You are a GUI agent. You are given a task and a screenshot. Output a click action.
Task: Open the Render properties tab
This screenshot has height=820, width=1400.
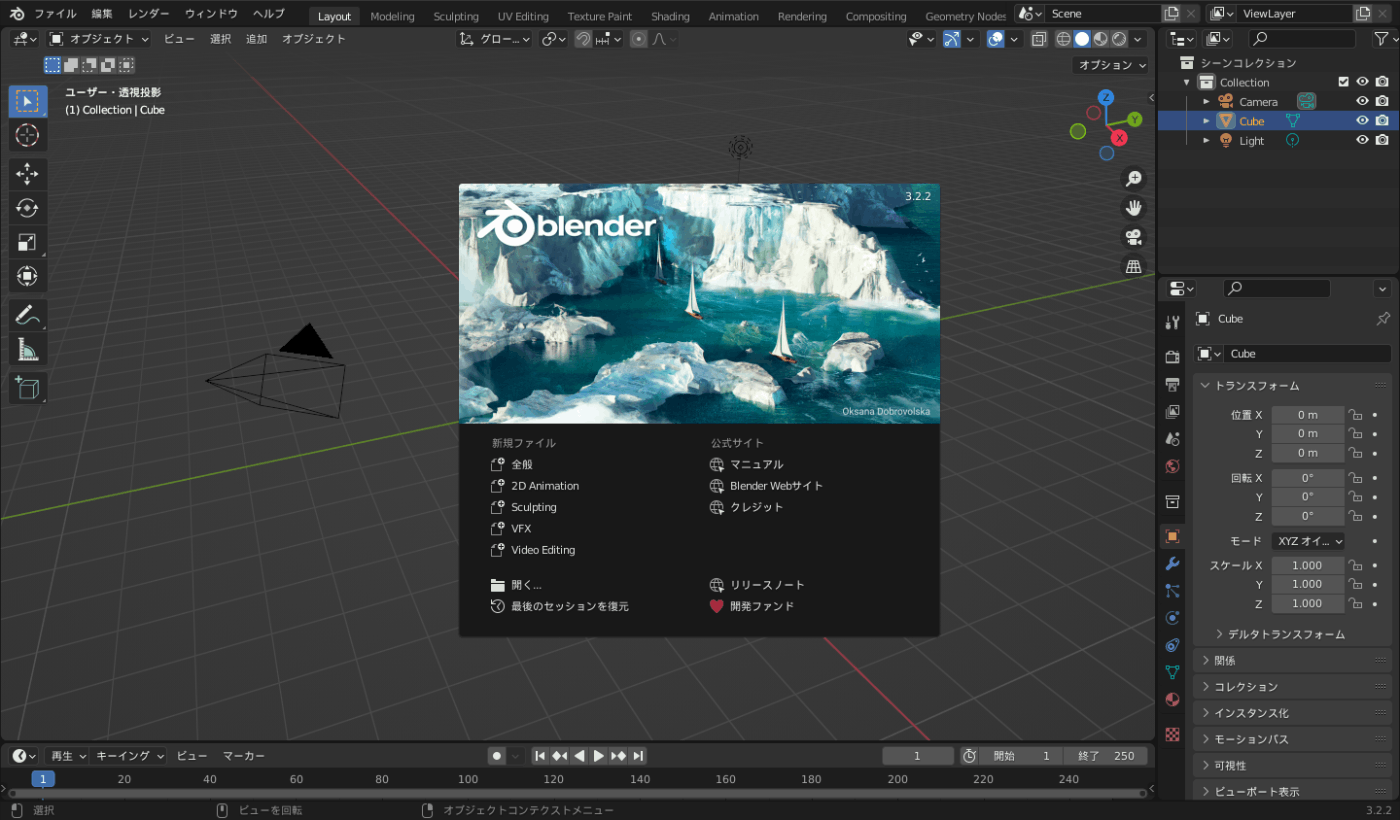click(1173, 357)
